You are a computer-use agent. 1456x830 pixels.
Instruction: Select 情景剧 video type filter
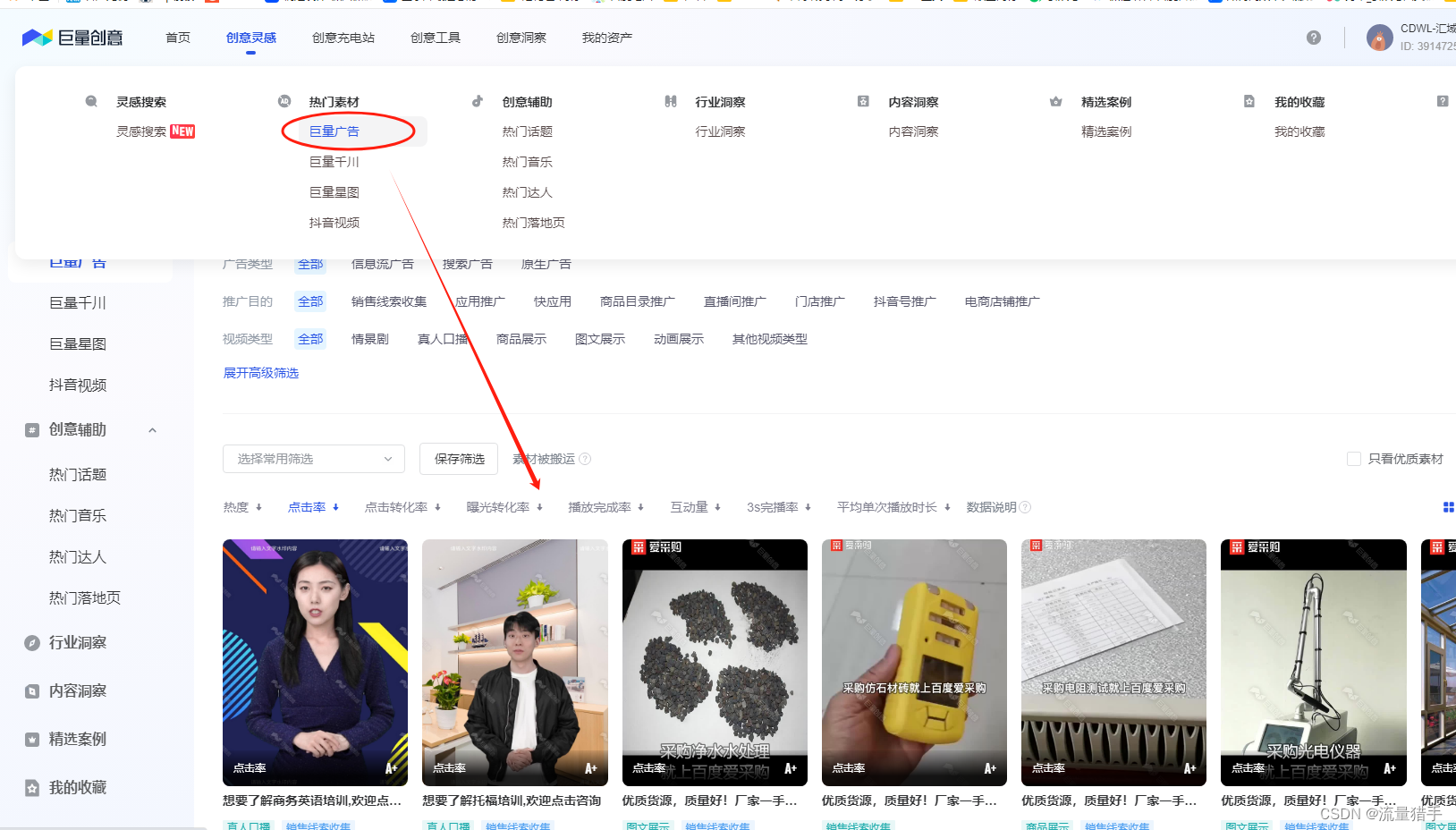pyautogui.click(x=370, y=339)
